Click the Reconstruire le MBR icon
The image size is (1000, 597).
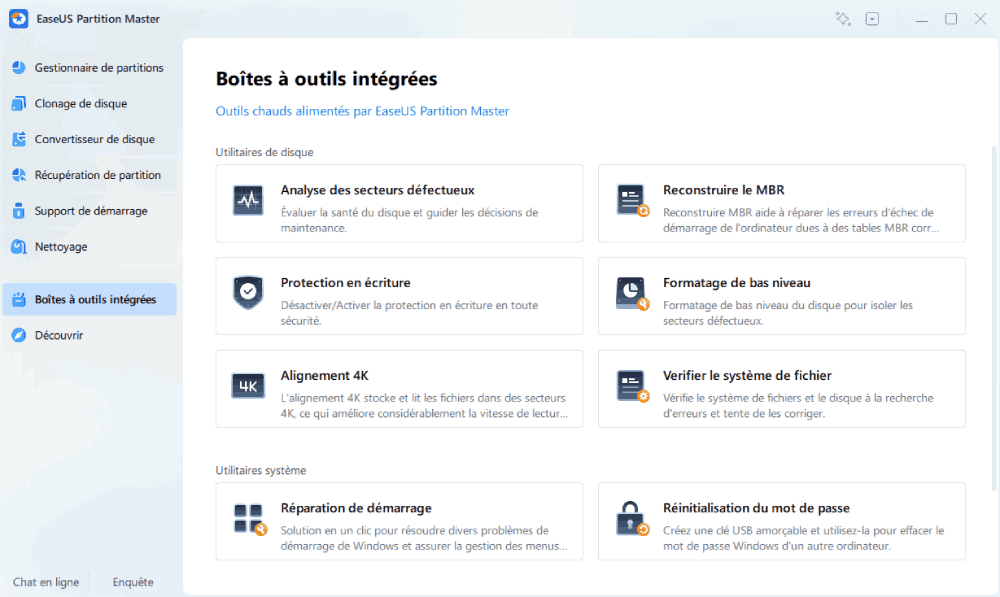[x=632, y=200]
